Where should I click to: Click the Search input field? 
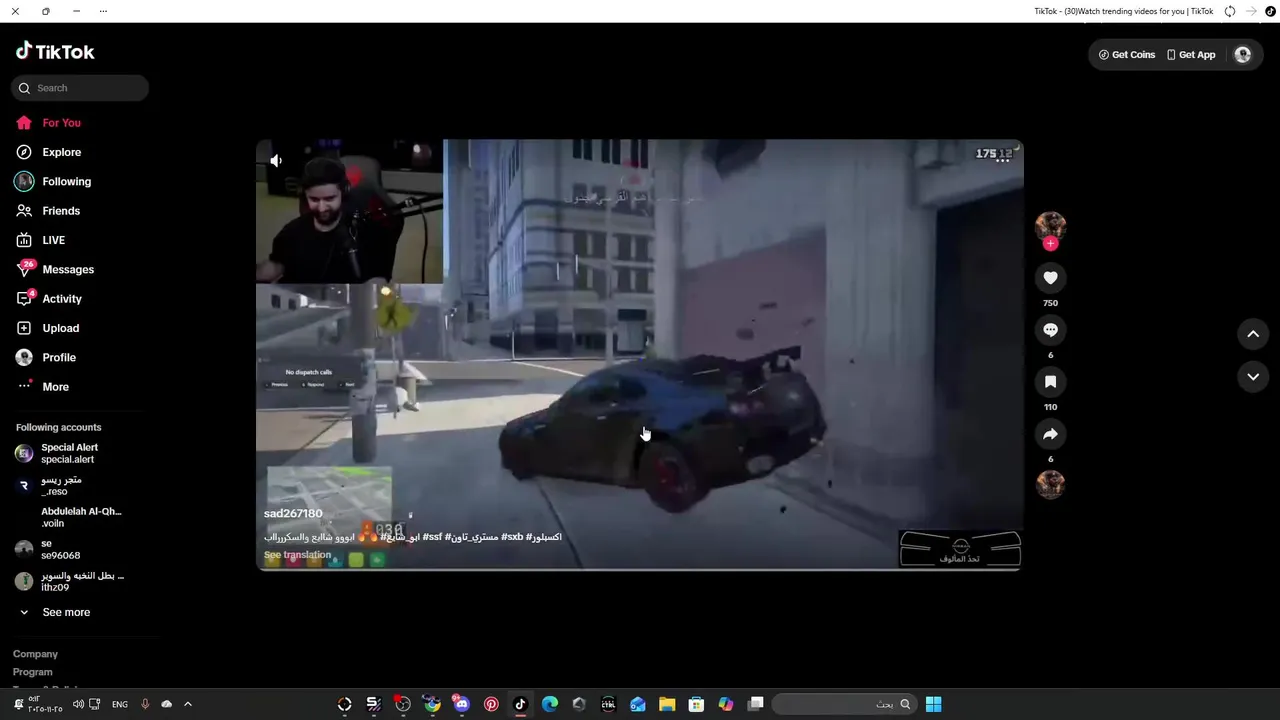(x=80, y=88)
